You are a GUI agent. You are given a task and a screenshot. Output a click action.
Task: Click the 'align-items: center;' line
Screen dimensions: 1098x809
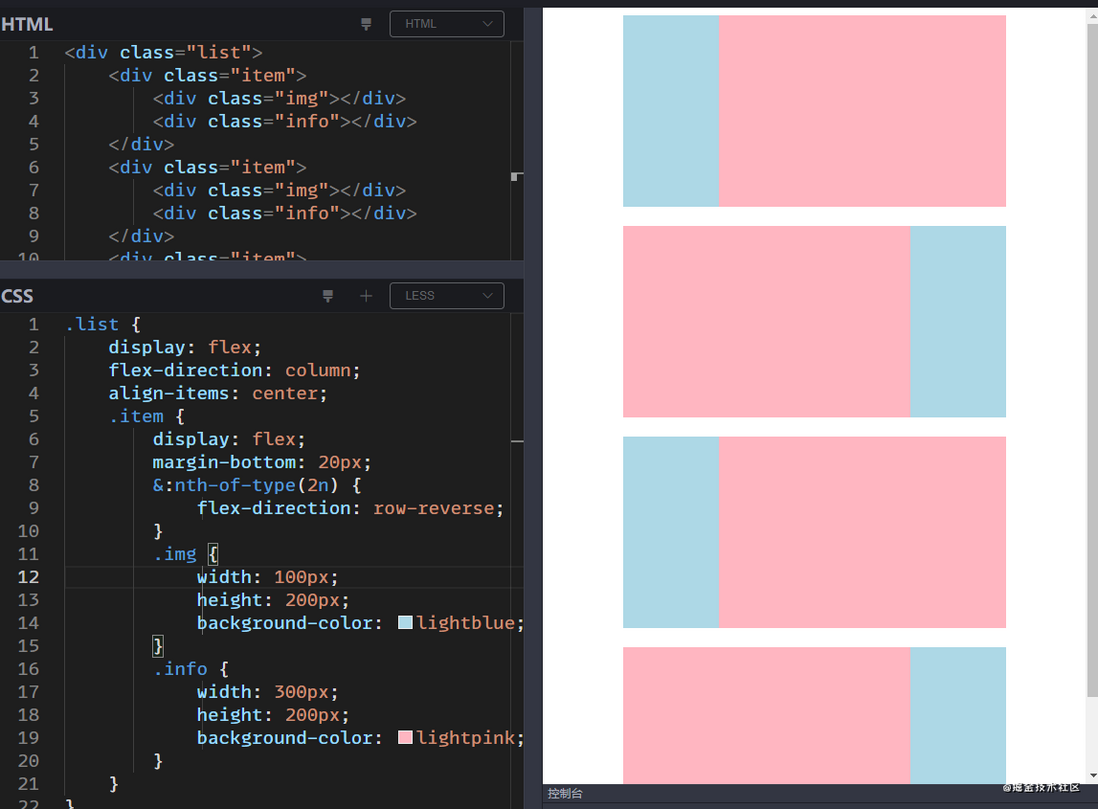pyautogui.click(x=218, y=394)
